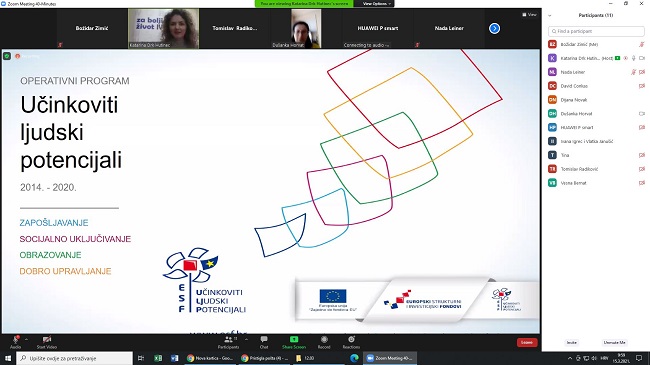650x365 pixels.
Task: Click the green Share Screen icon
Action: click(x=294, y=339)
